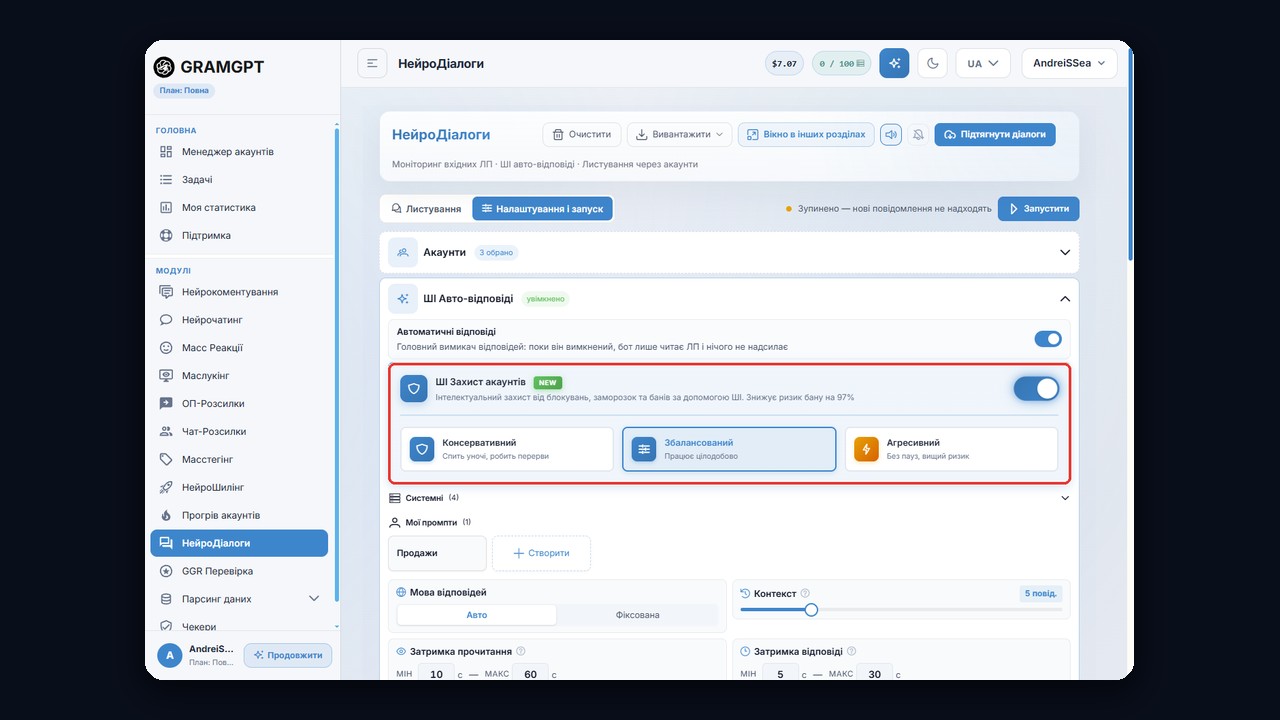Click the muted notification bell icon
Viewport: 1280px width, 720px height.
tap(918, 134)
